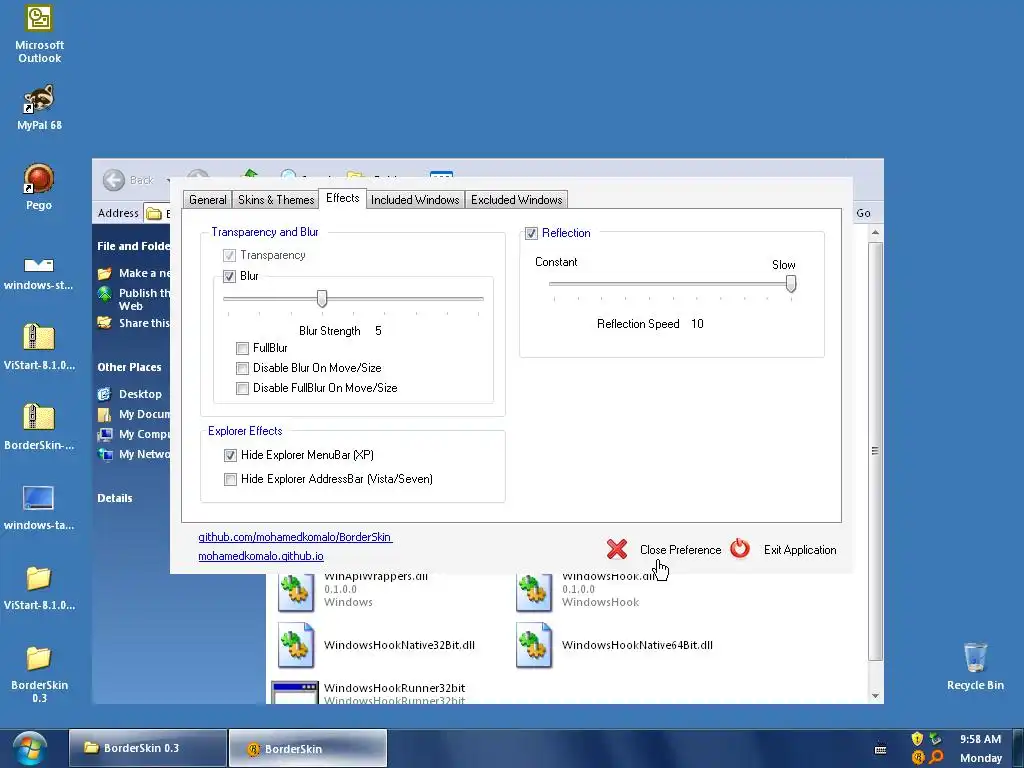Open github.com/mohamedkomalo/BorderSkin link
This screenshot has width=1024, height=768.
tap(295, 537)
